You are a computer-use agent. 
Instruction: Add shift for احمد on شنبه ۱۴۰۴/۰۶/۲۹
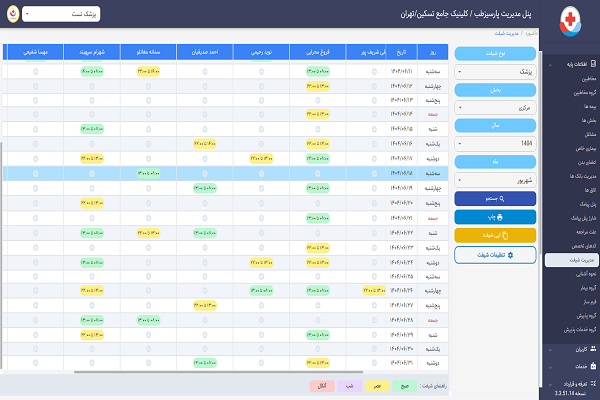click(x=205, y=335)
